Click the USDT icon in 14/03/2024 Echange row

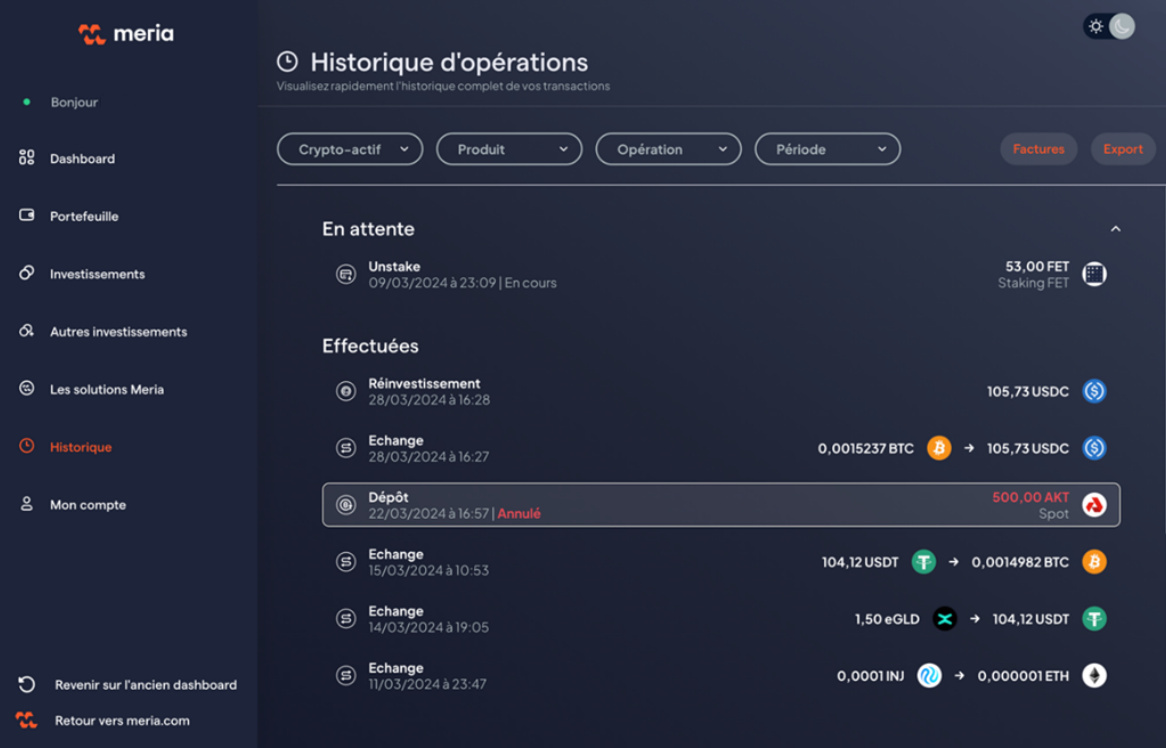pos(1094,619)
